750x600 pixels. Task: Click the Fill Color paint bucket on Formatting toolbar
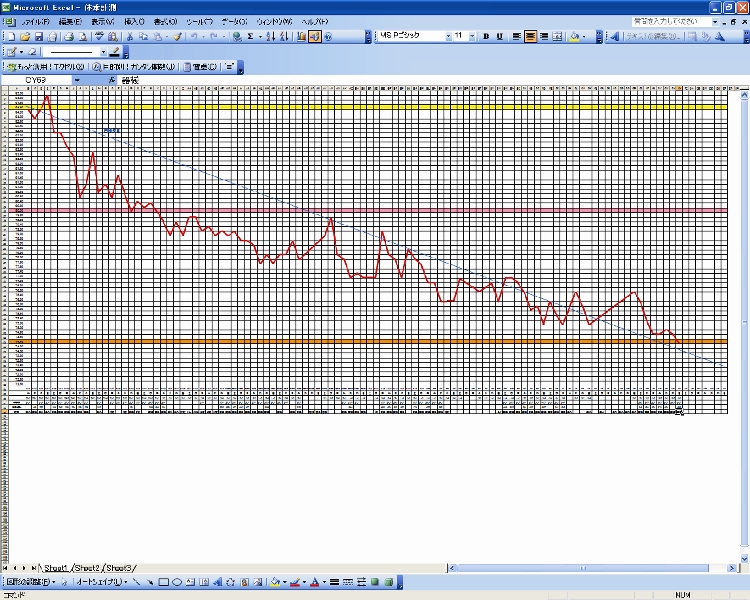[x=574, y=36]
